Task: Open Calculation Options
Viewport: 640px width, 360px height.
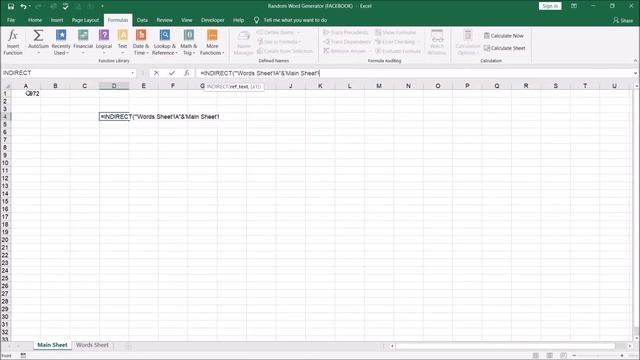Action: click(x=468, y=42)
